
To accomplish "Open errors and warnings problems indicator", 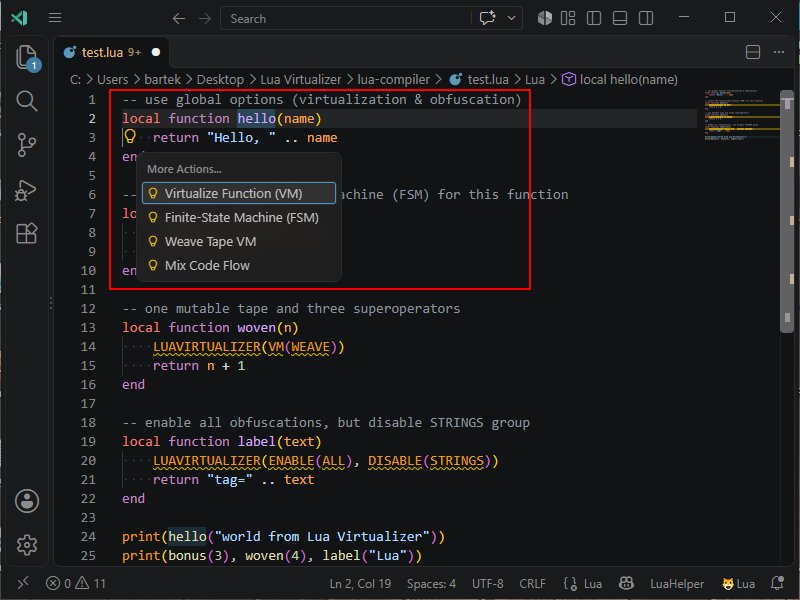I will pyautogui.click(x=76, y=583).
